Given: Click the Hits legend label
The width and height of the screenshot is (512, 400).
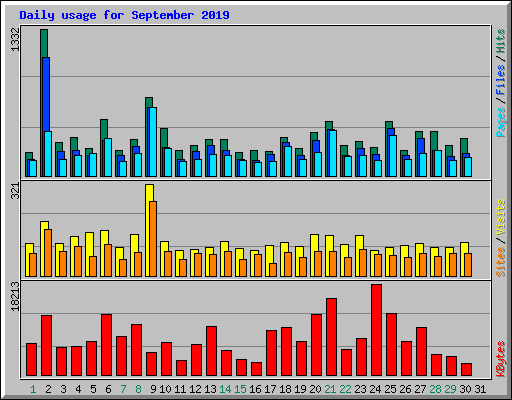Looking at the screenshot, I should point(501,41).
